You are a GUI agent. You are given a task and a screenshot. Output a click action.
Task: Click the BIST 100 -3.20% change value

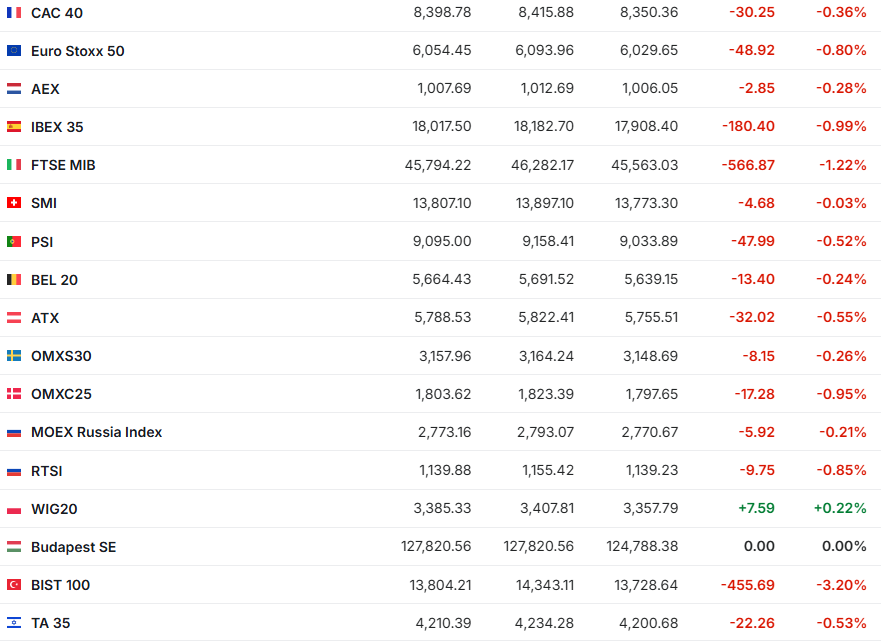(x=841, y=585)
